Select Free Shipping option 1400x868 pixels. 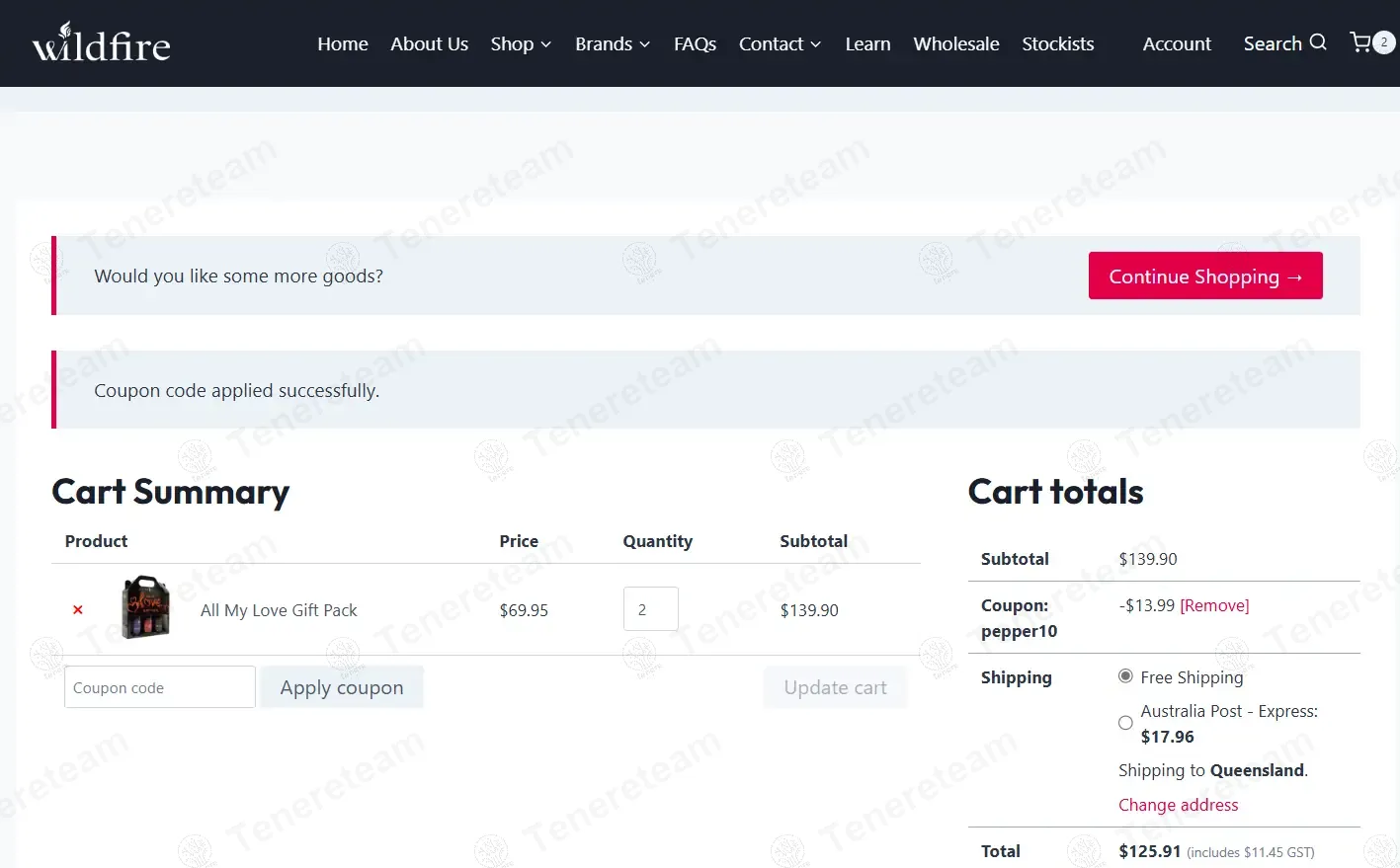[x=1125, y=676]
